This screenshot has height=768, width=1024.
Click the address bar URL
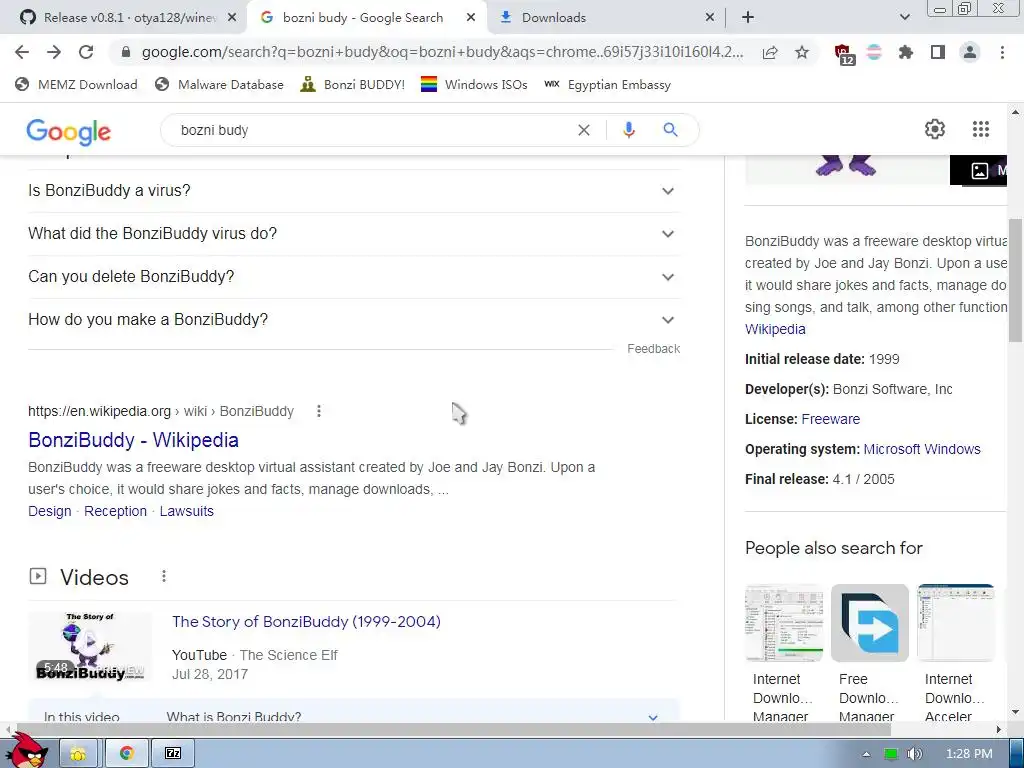[x=442, y=52]
